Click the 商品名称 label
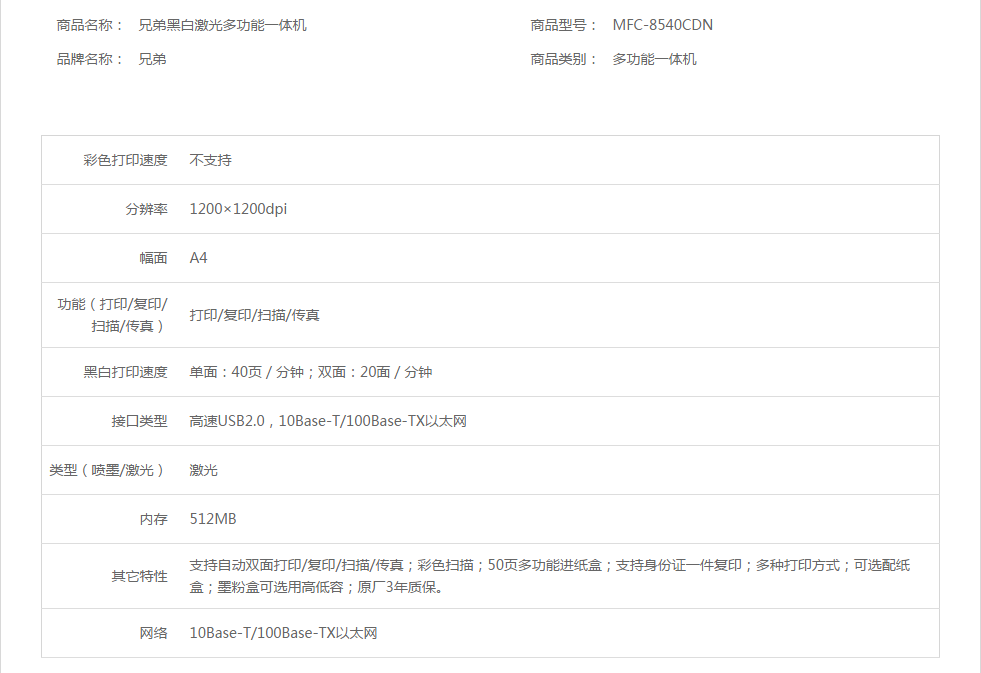The image size is (981, 673). click(89, 25)
